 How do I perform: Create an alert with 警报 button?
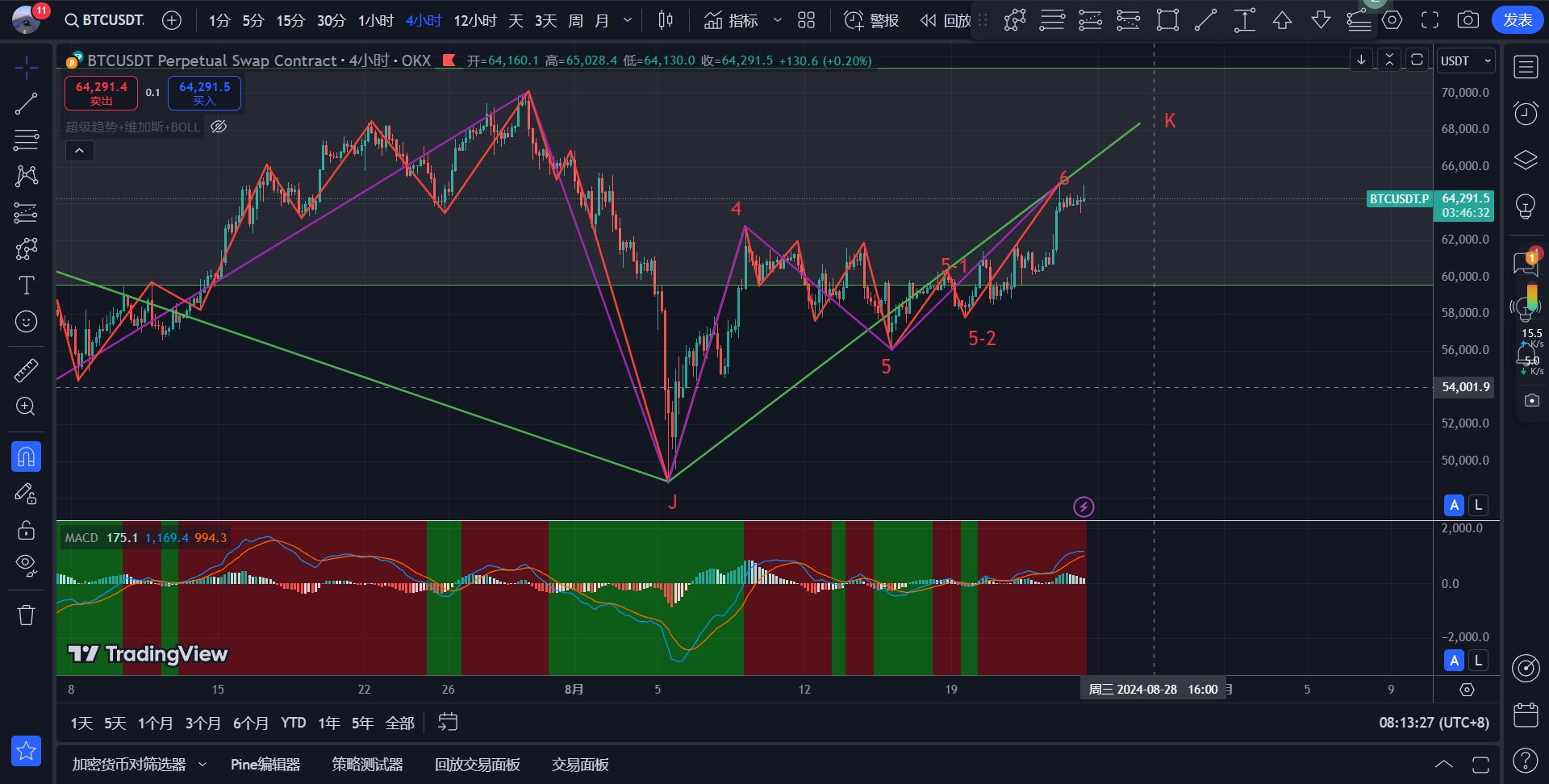(871, 20)
